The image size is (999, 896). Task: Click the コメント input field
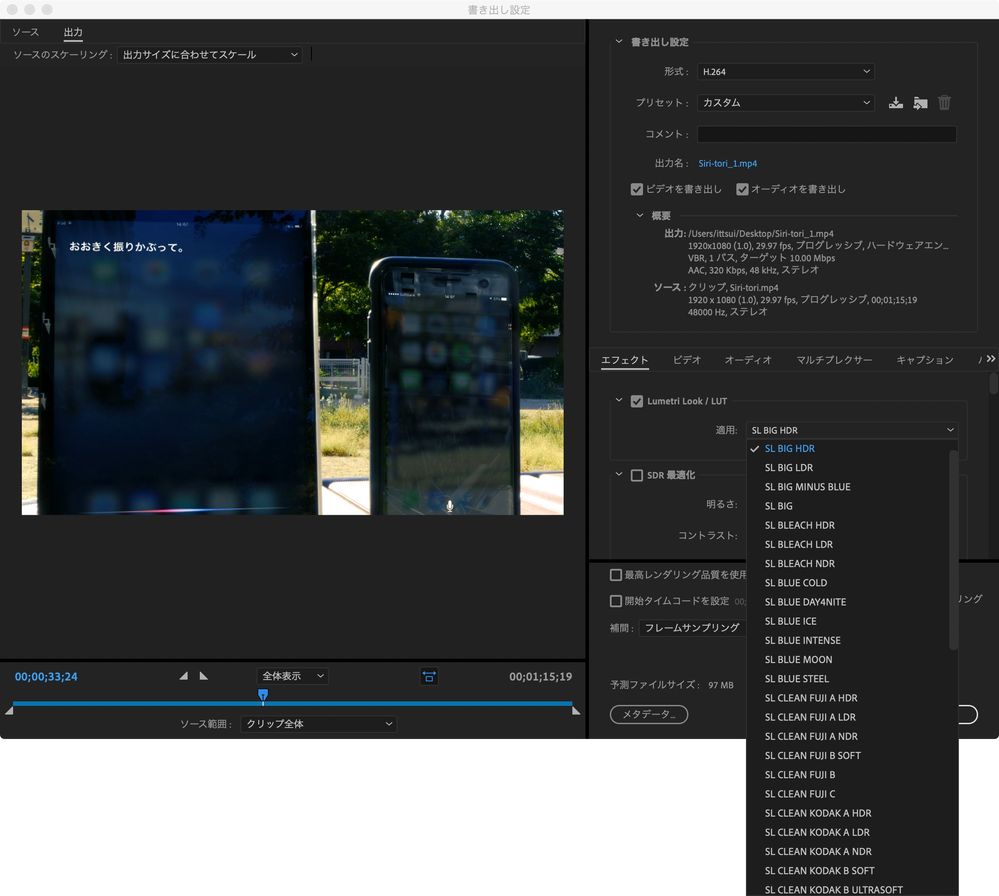click(826, 134)
